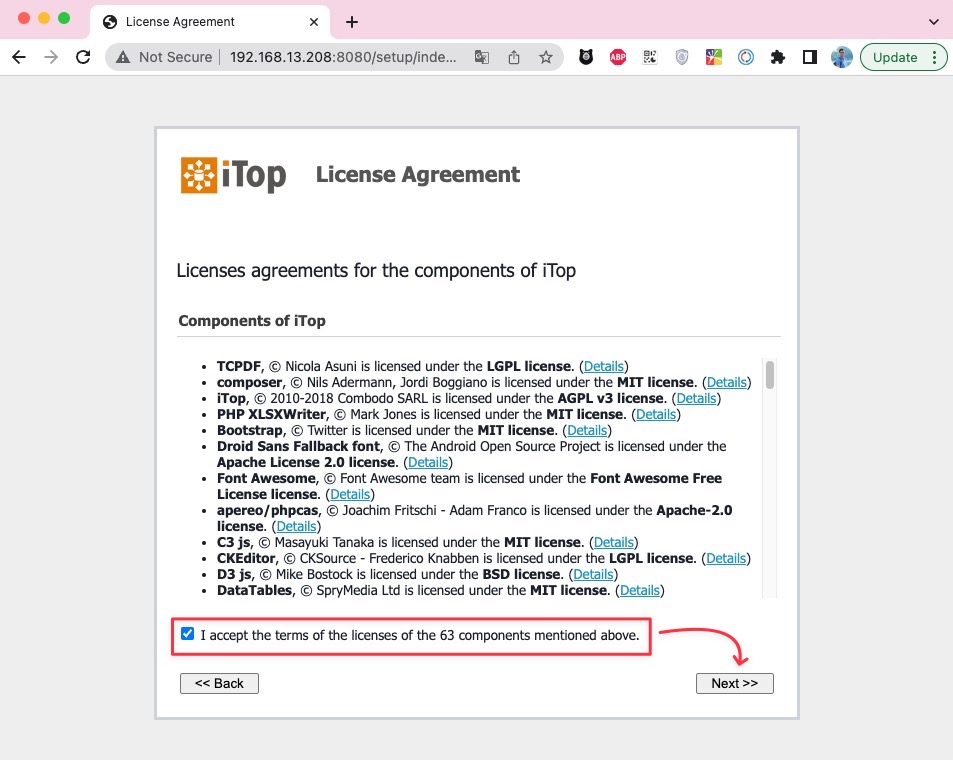Open the composer license Details link

click(726, 382)
